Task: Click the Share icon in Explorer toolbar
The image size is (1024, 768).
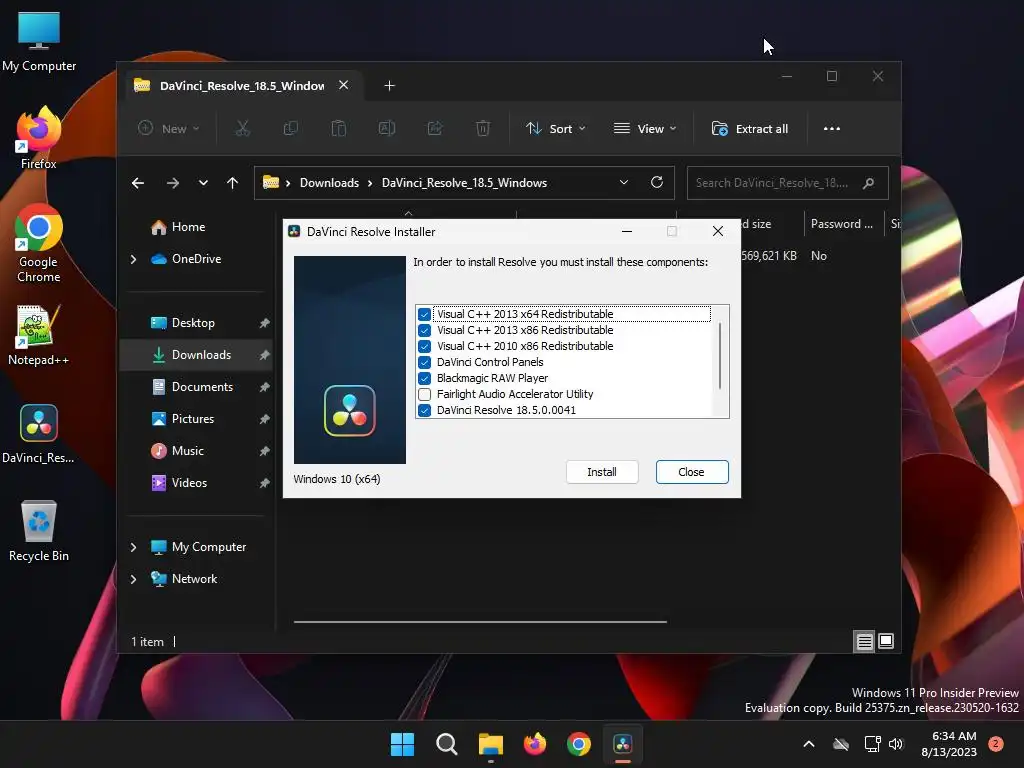Action: [435, 129]
